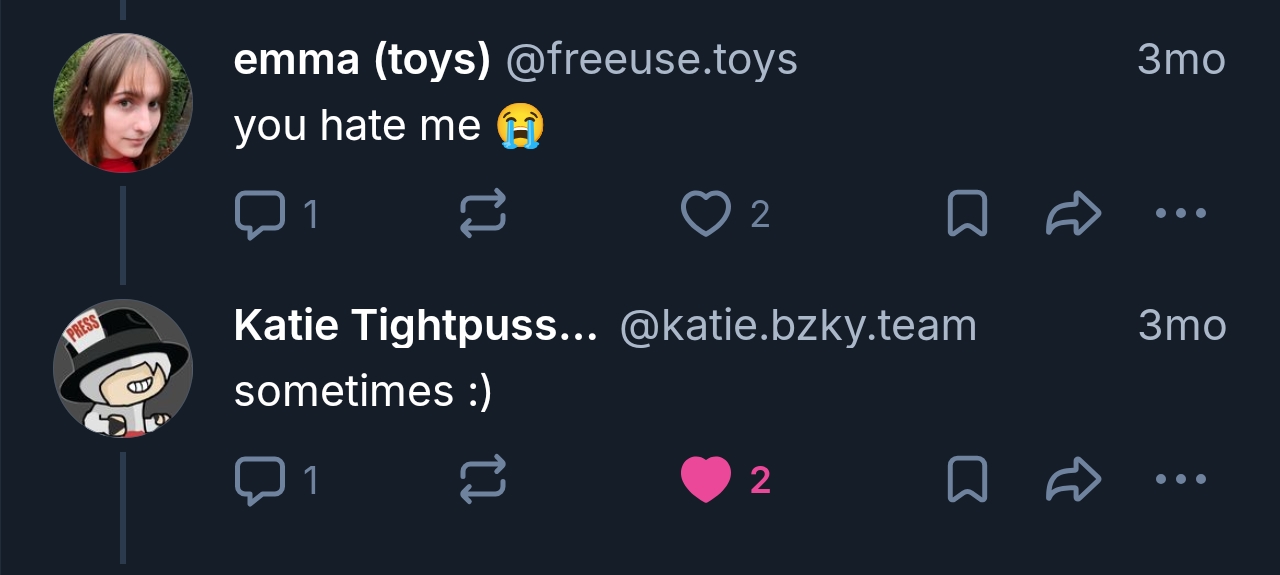Click the @freeuse.toys handle
The image size is (1280, 575).
point(652,61)
